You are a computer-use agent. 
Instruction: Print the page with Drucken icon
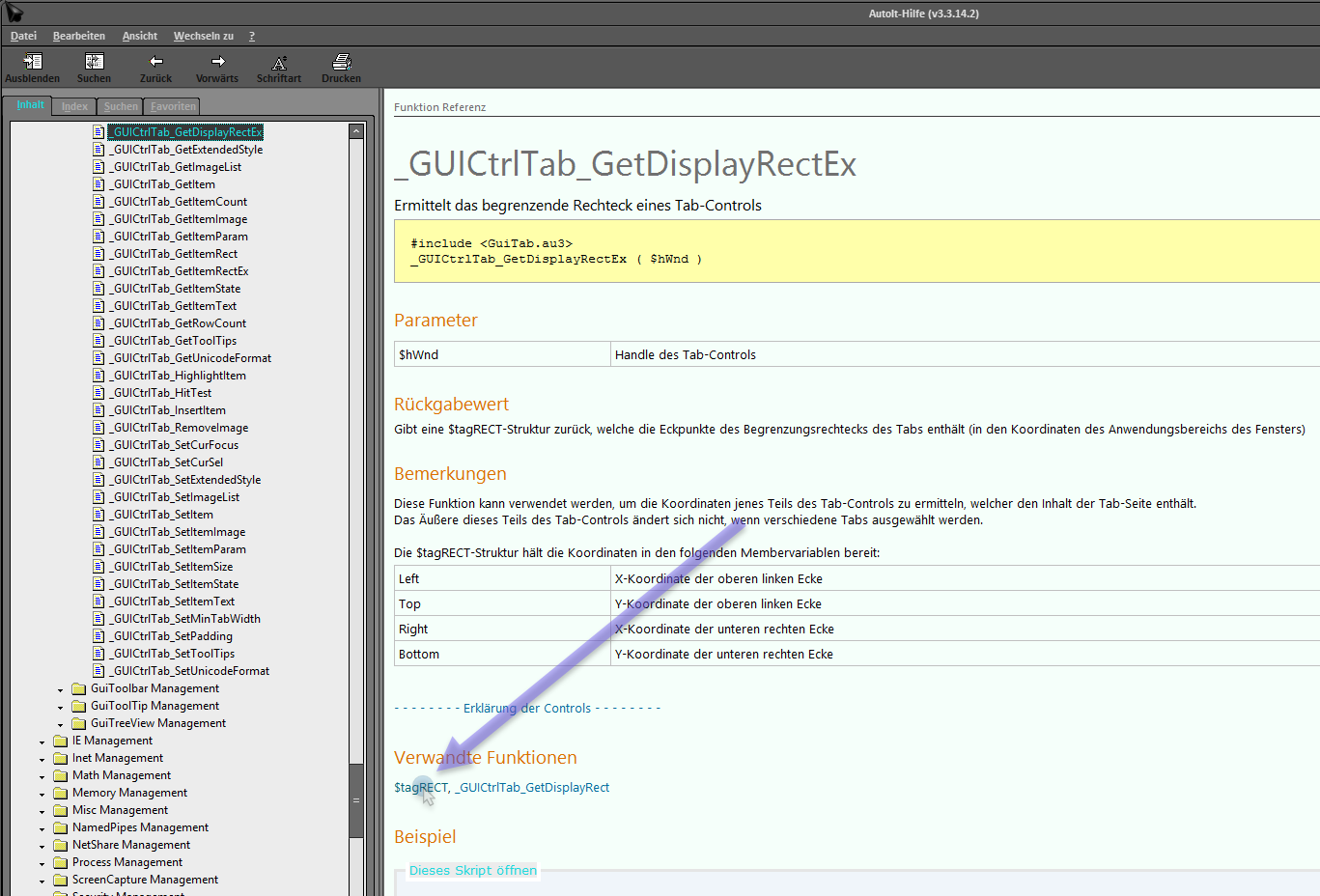pyautogui.click(x=341, y=62)
